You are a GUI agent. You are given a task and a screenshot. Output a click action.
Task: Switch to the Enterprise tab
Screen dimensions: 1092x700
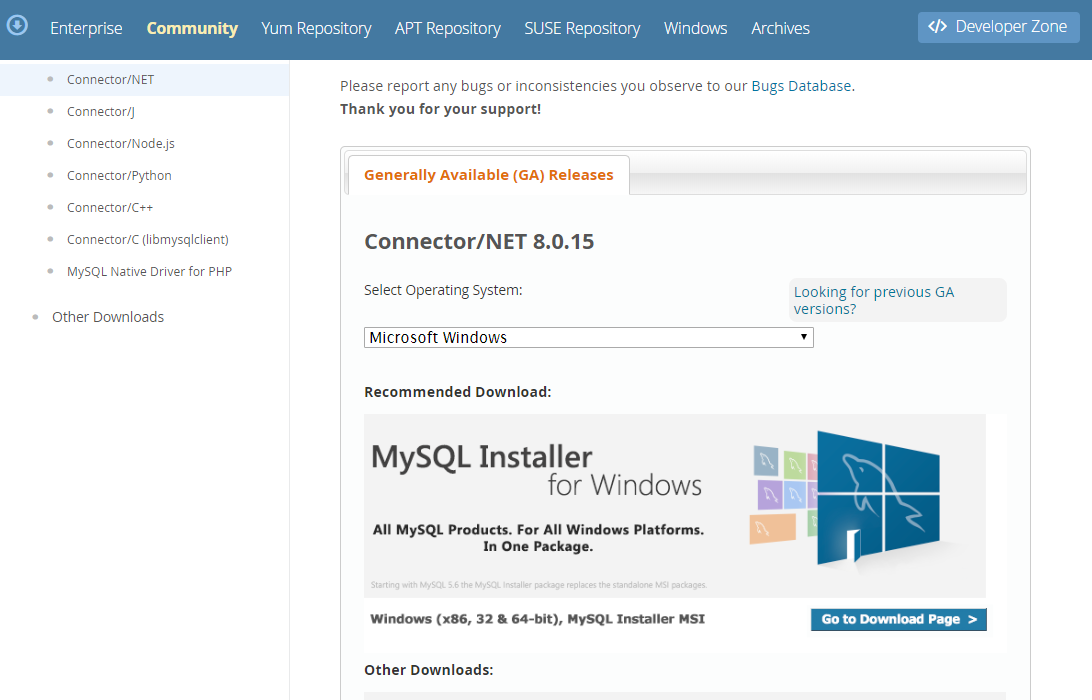point(86,28)
